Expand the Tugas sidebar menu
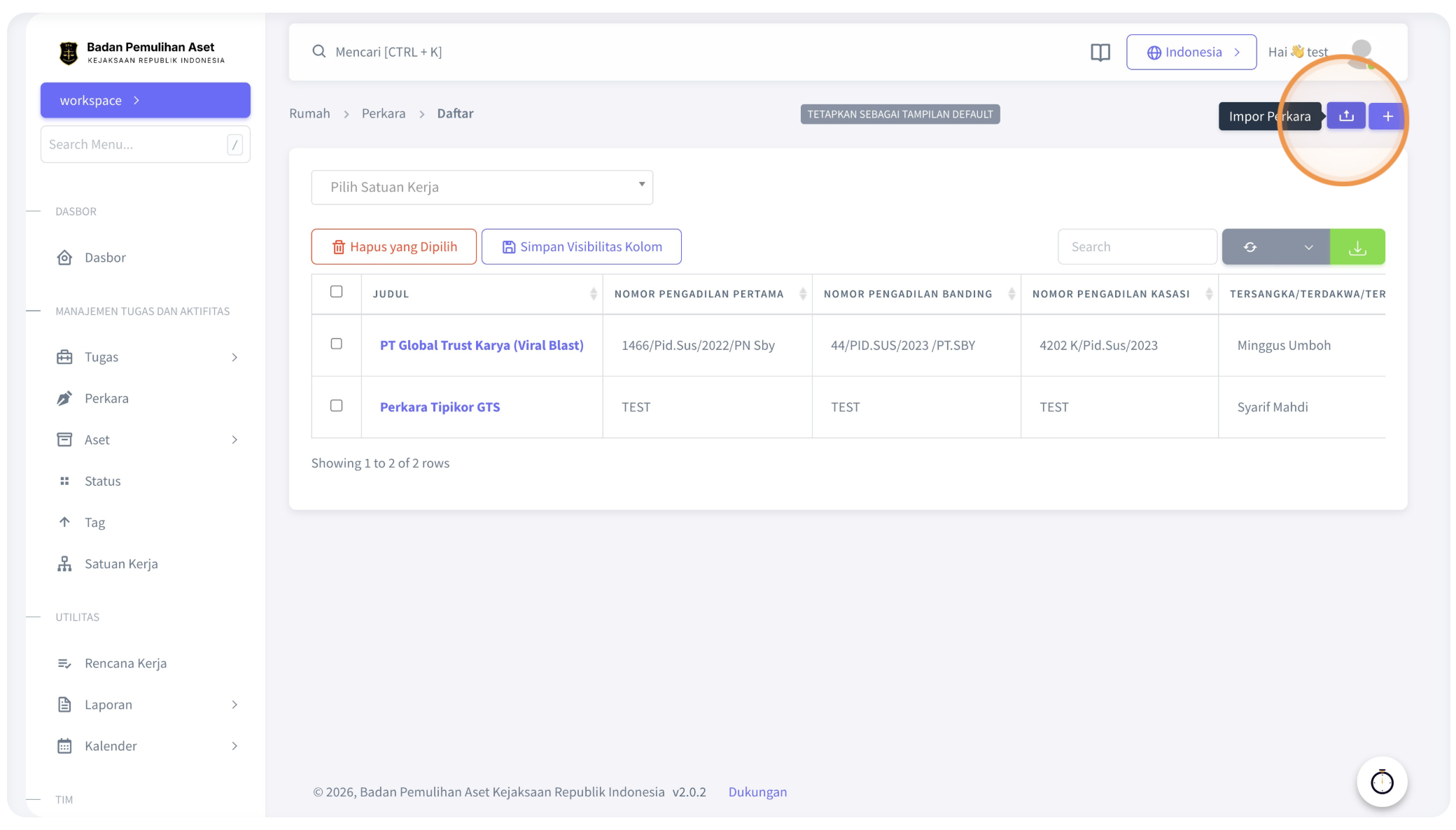The width and height of the screenshot is (1456, 830). [x=146, y=357]
